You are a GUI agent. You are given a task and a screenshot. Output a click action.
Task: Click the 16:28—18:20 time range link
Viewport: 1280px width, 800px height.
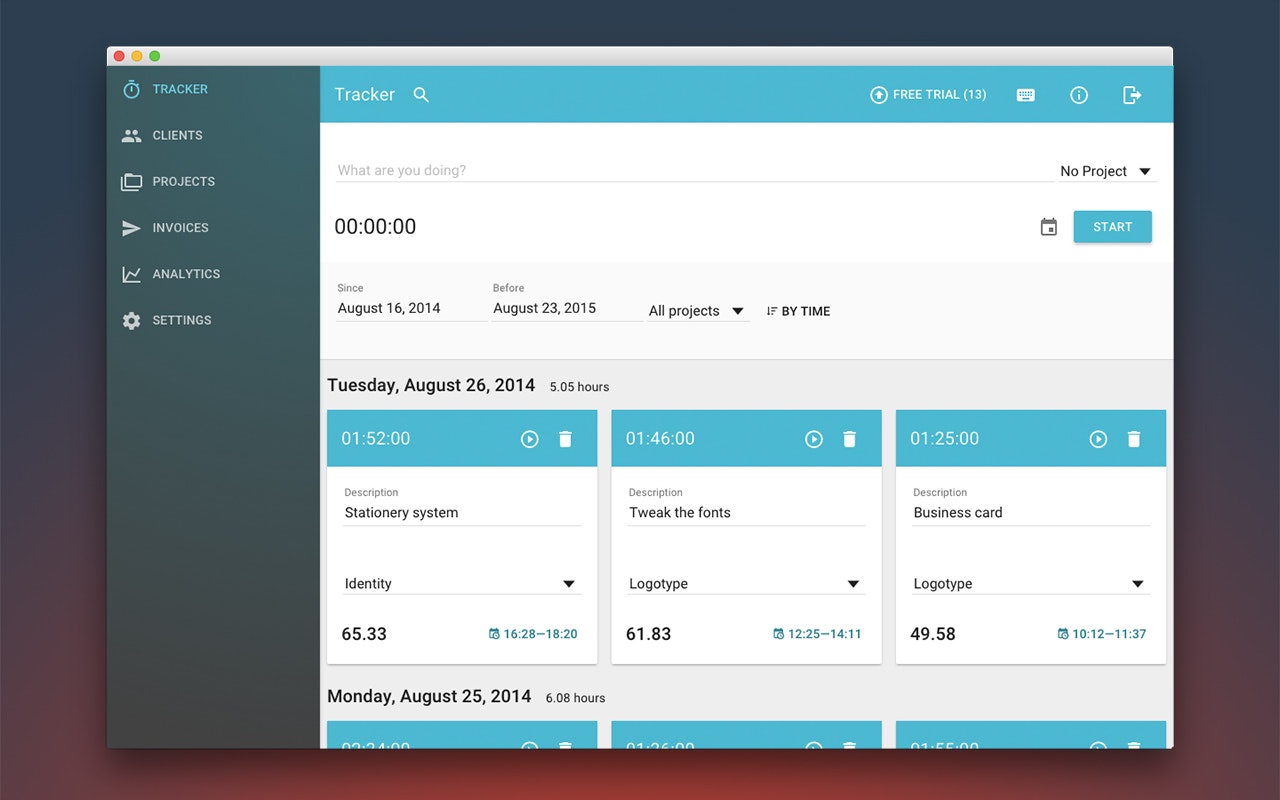pos(533,634)
